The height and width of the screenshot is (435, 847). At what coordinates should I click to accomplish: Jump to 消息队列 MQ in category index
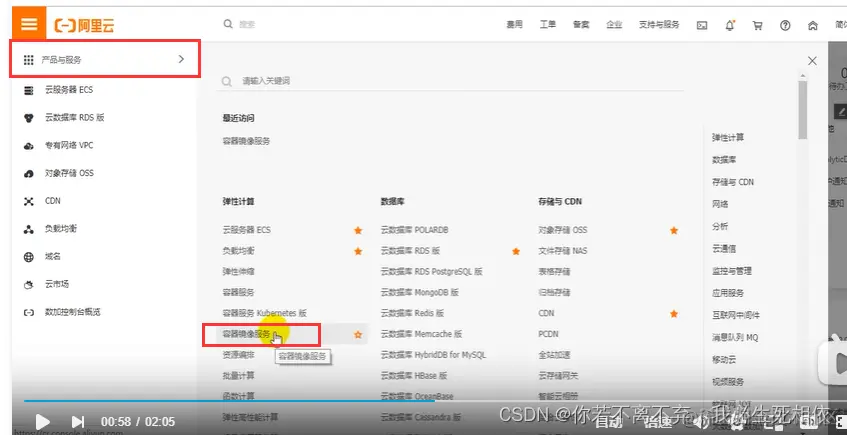click(735, 337)
